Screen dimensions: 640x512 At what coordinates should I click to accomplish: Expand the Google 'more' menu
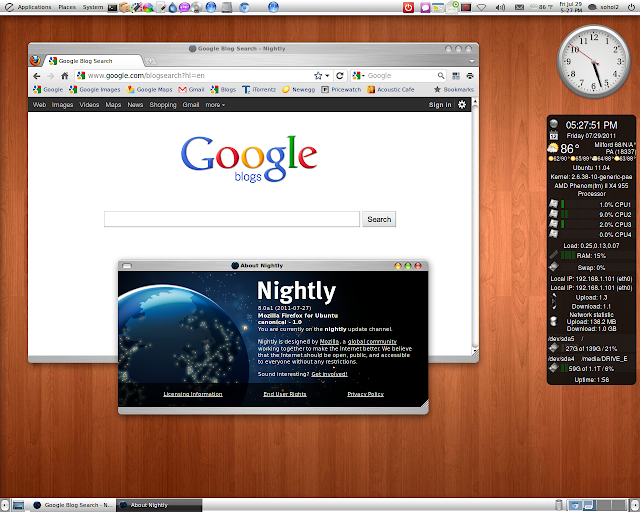pos(215,105)
